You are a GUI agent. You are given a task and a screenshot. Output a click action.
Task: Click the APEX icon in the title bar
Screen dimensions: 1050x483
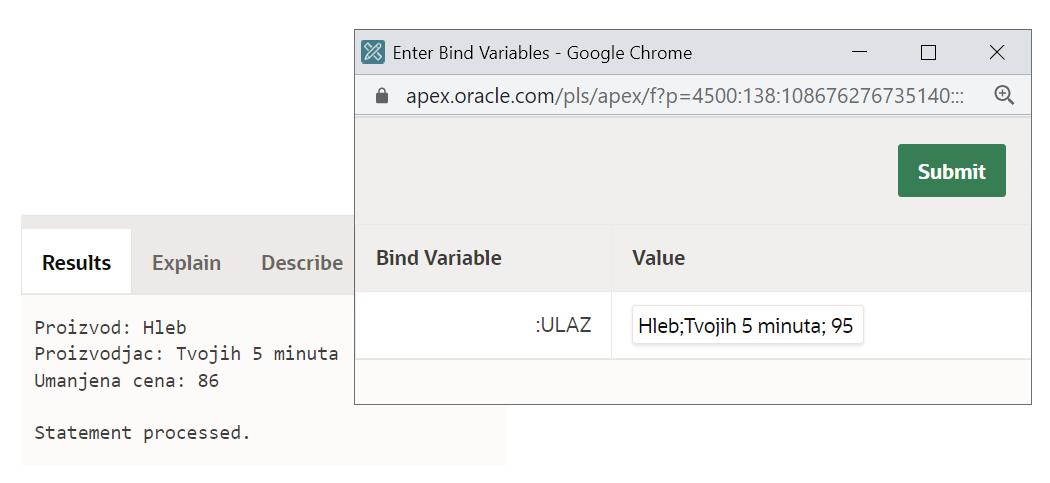(373, 53)
